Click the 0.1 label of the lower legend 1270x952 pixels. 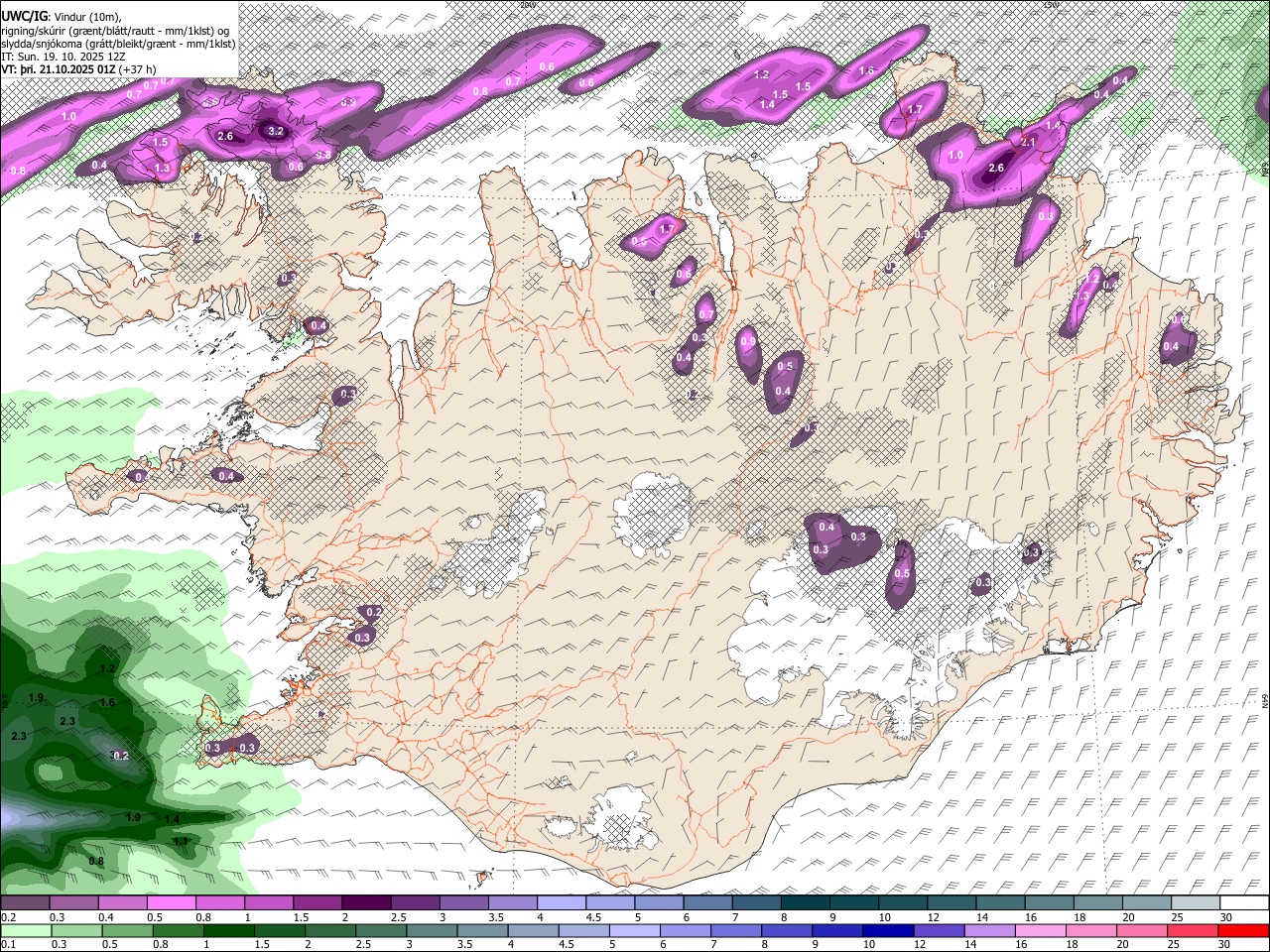click(8, 944)
